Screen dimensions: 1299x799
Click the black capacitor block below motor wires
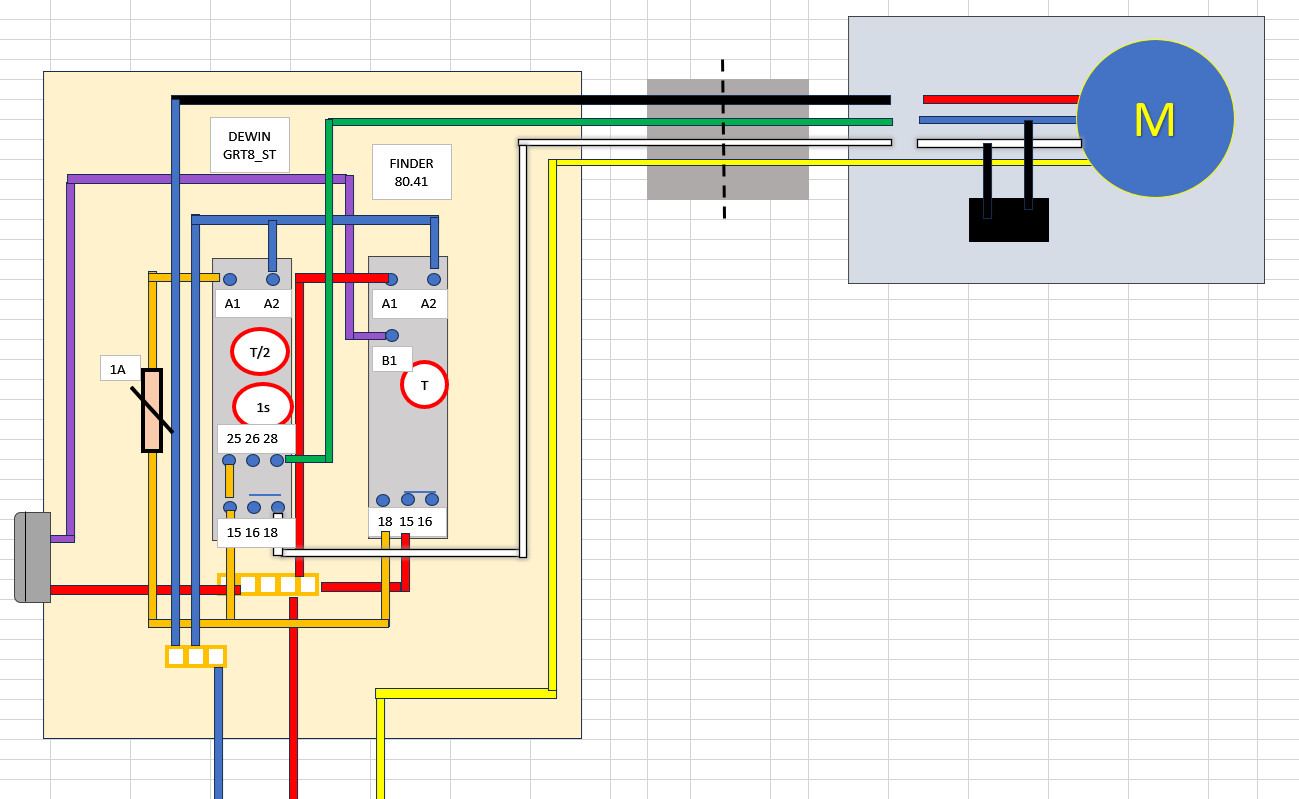coord(1008,220)
